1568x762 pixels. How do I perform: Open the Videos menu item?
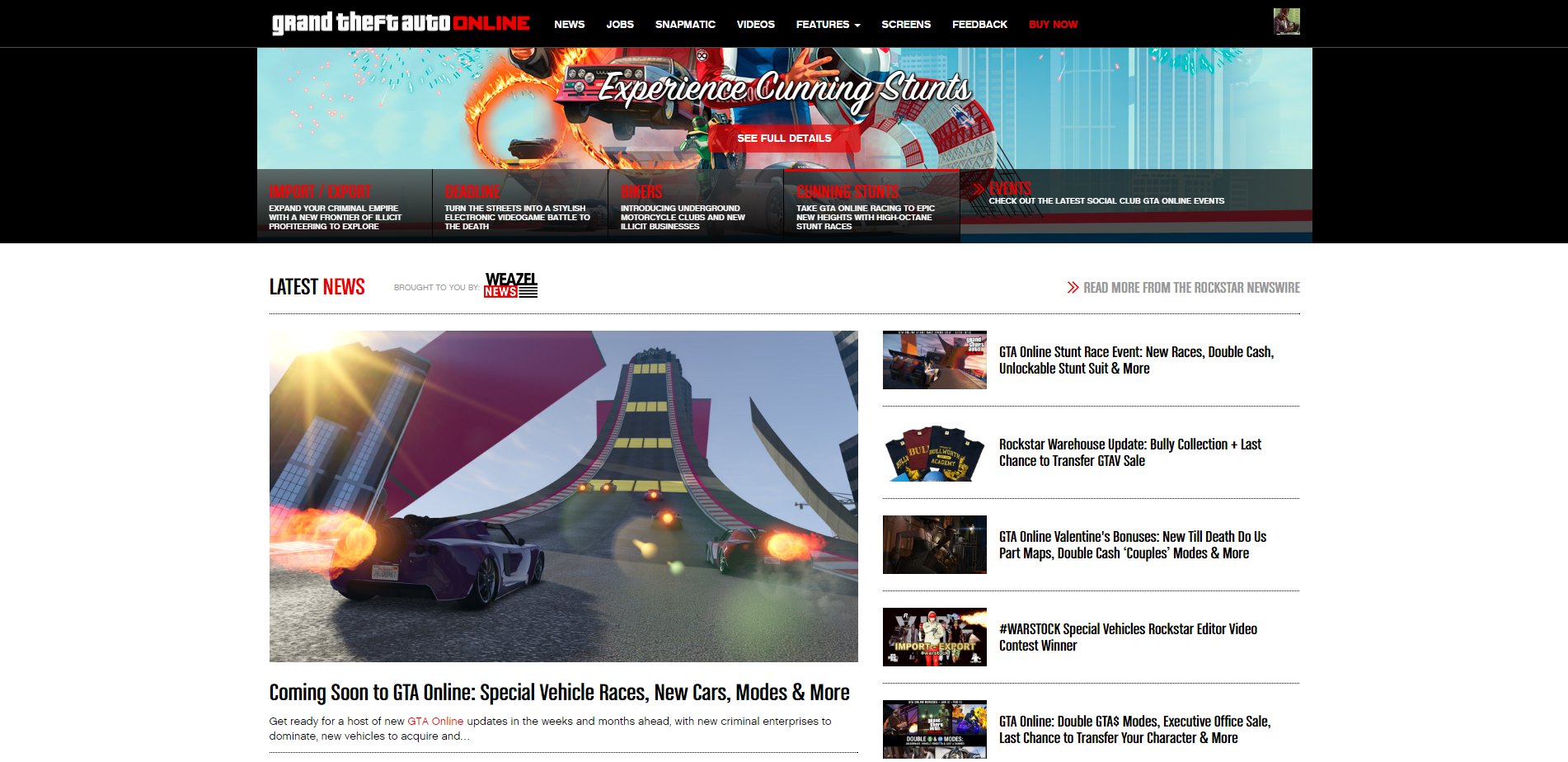pyautogui.click(x=755, y=25)
